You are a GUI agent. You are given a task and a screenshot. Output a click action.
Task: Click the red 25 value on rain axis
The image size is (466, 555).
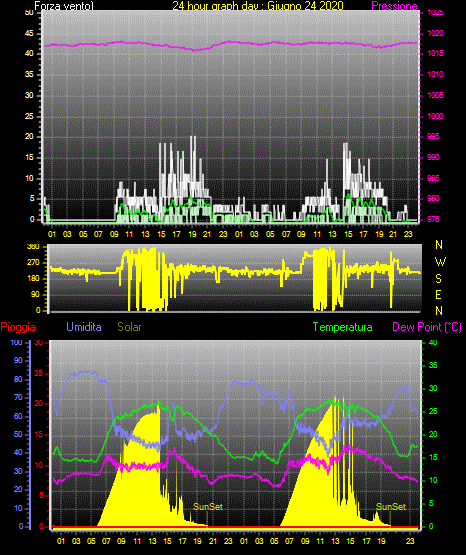[x=39, y=373]
